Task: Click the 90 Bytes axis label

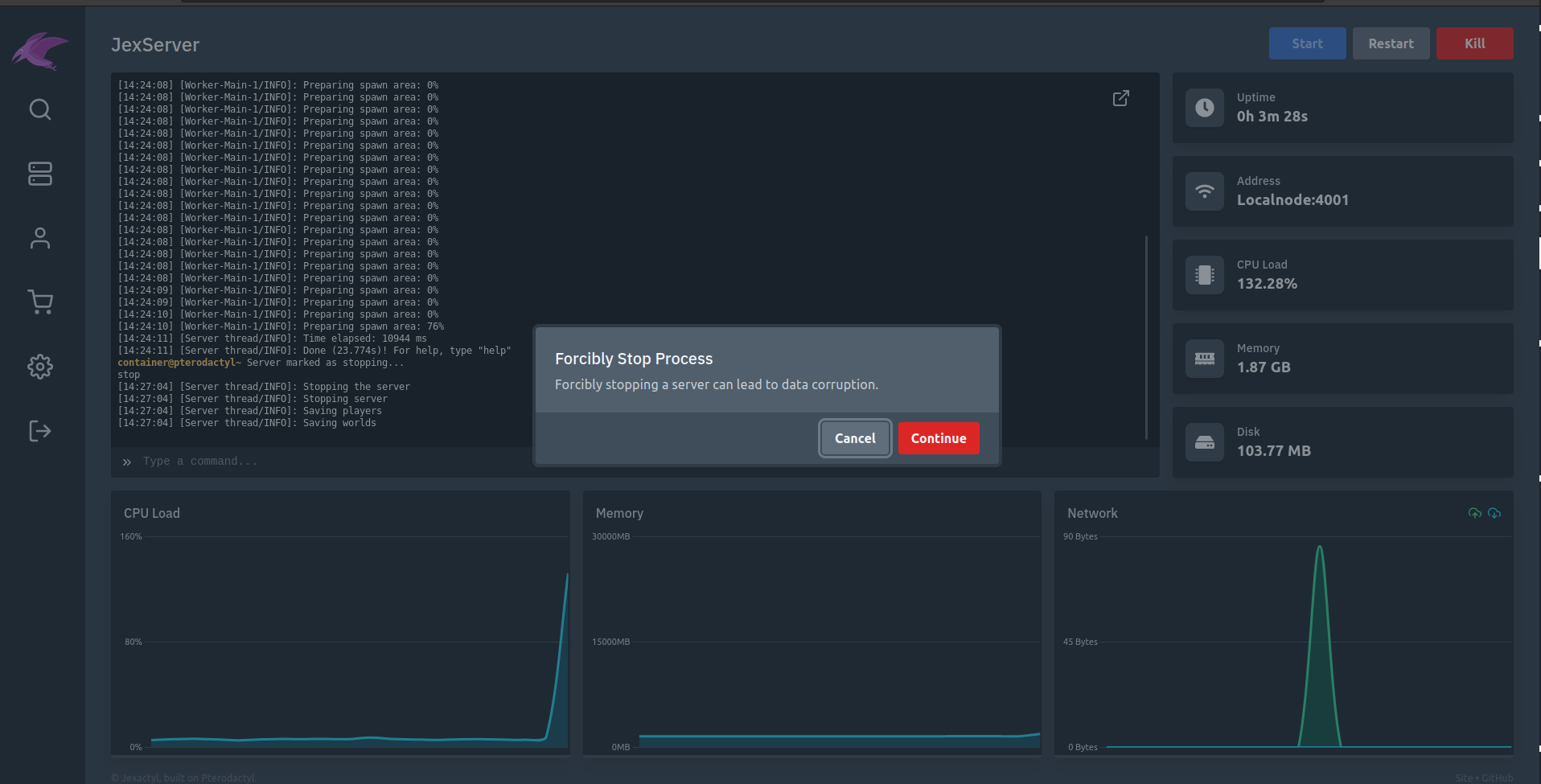Action: [x=1080, y=536]
